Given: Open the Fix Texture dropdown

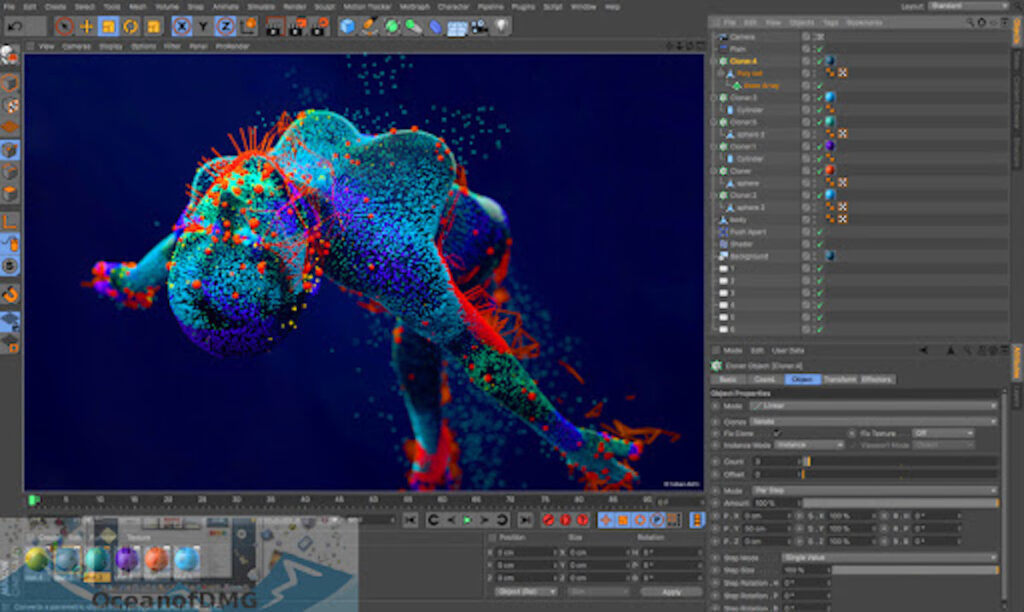Looking at the screenshot, I should coord(943,433).
